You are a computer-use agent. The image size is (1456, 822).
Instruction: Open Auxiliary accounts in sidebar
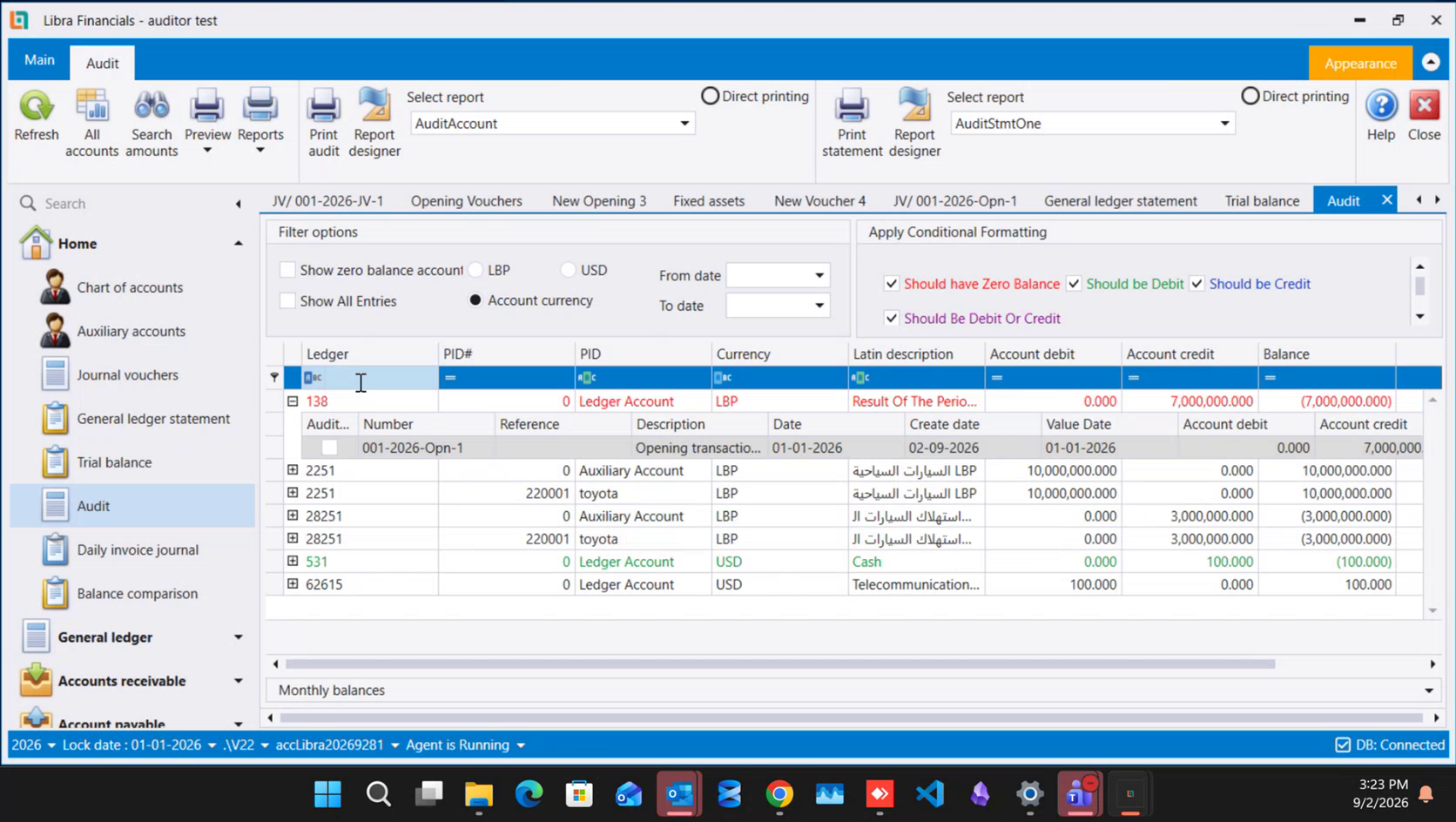[x=131, y=331]
